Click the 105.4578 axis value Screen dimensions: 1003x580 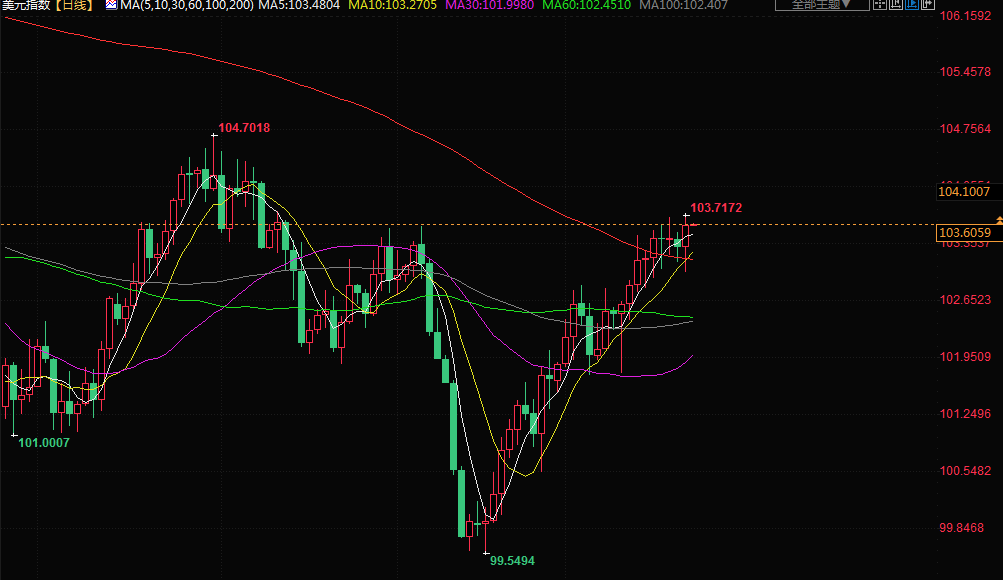965,72
